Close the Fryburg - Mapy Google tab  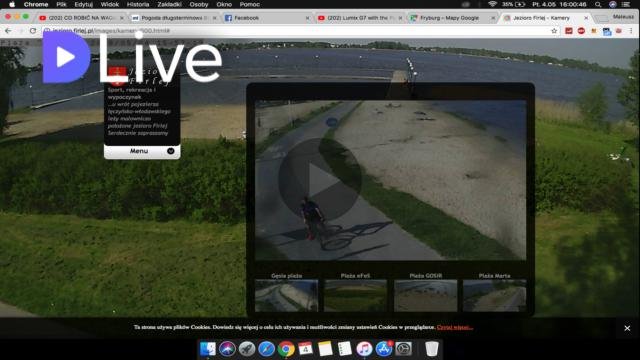pos(493,18)
